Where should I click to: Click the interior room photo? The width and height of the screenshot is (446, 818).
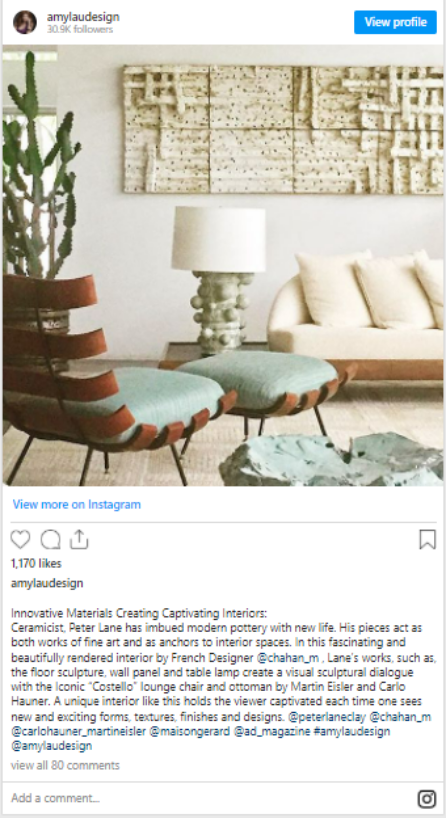223,265
